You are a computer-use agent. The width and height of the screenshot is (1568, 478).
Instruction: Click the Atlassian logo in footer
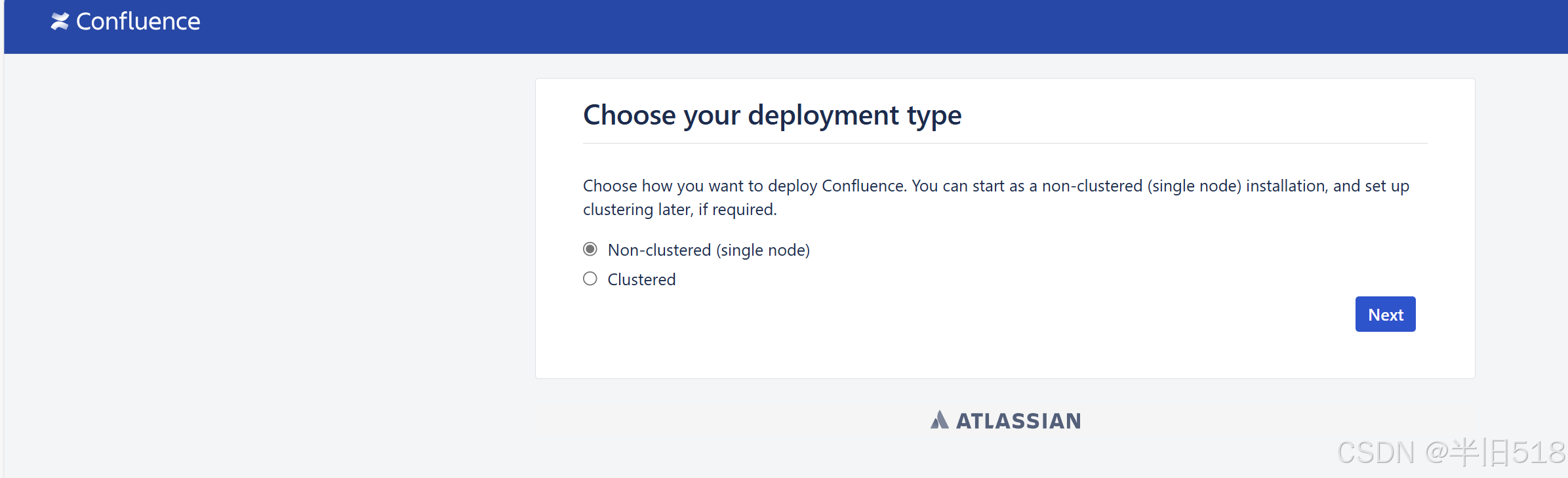tap(1005, 420)
